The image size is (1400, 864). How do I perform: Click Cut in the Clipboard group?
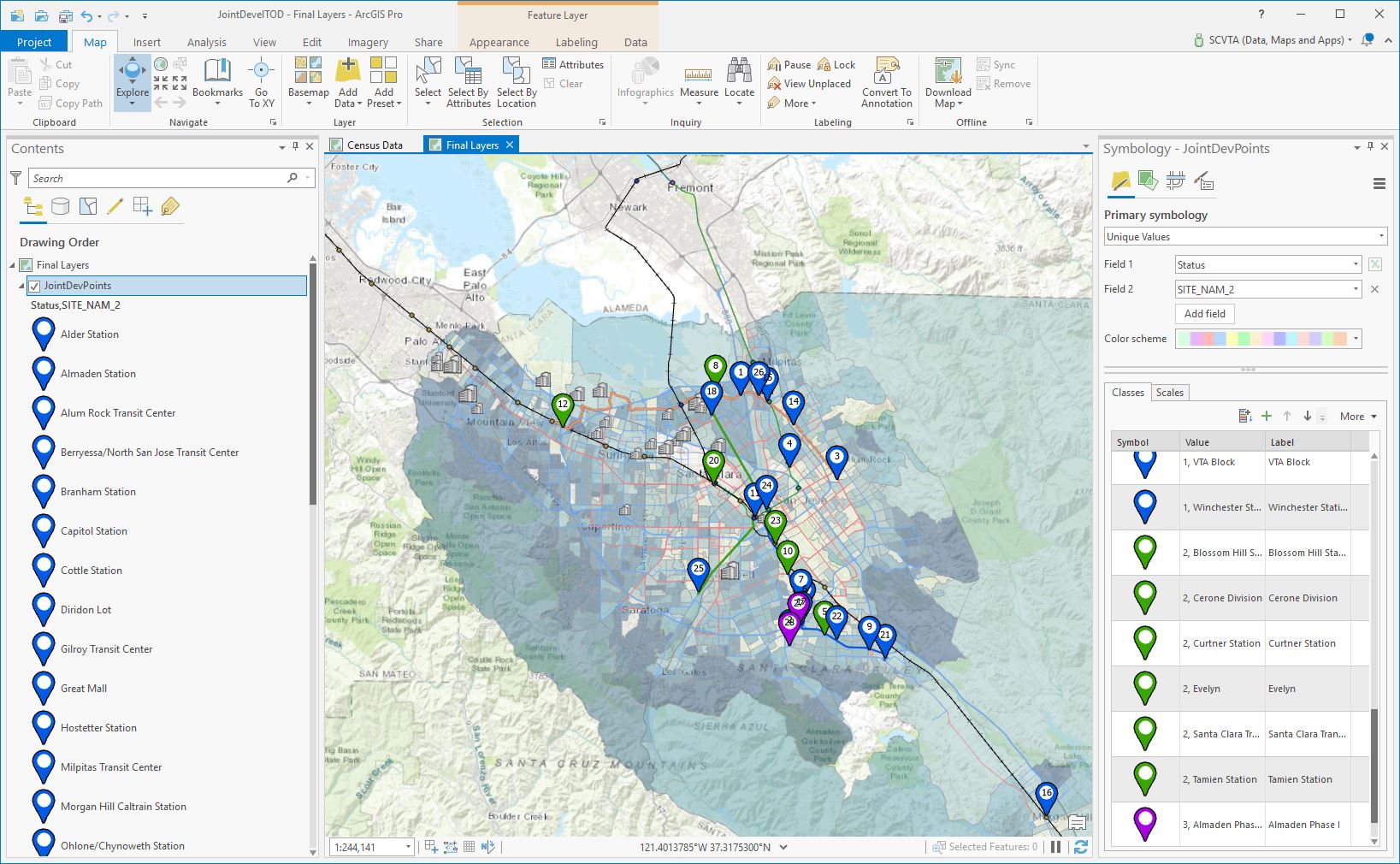56,64
